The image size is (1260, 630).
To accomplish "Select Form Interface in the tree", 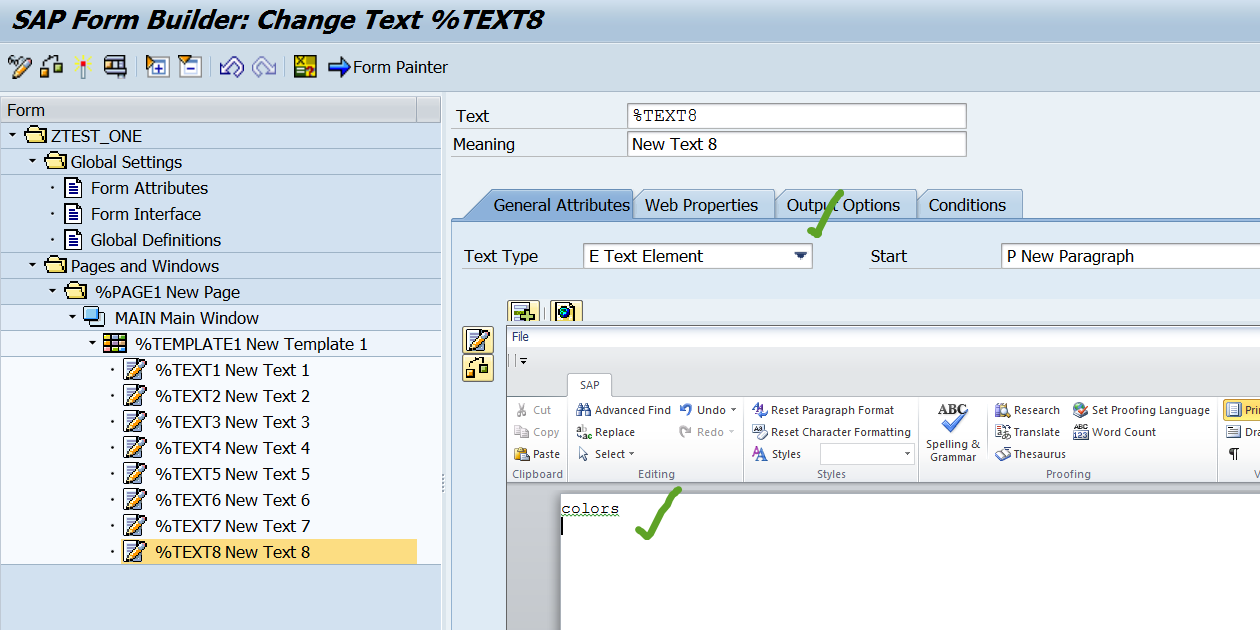I will tap(145, 213).
